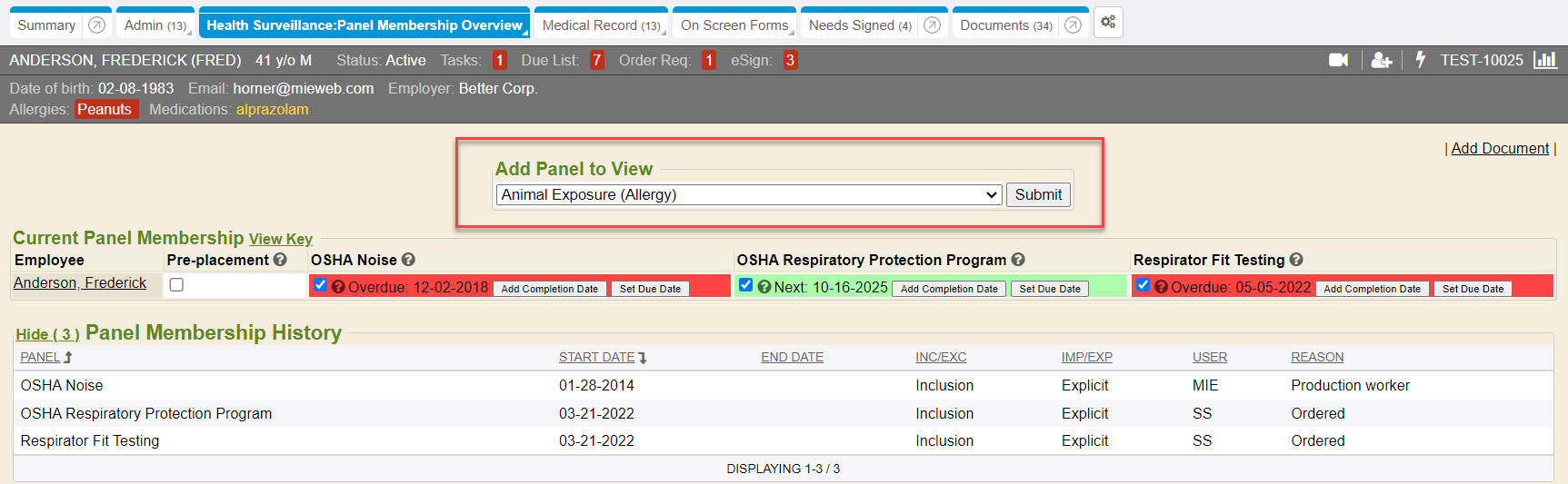Click the add user icon in the patient header
This screenshot has height=484, width=1568.
pyautogui.click(x=1381, y=60)
